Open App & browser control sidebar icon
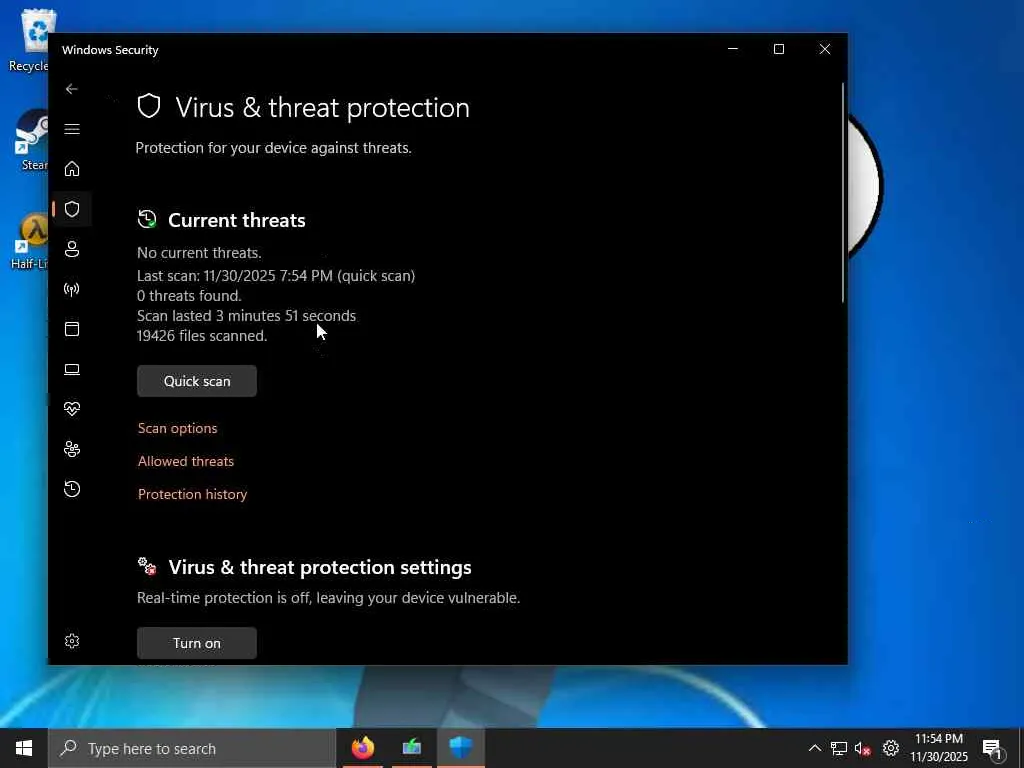1024x768 pixels. [x=72, y=329]
